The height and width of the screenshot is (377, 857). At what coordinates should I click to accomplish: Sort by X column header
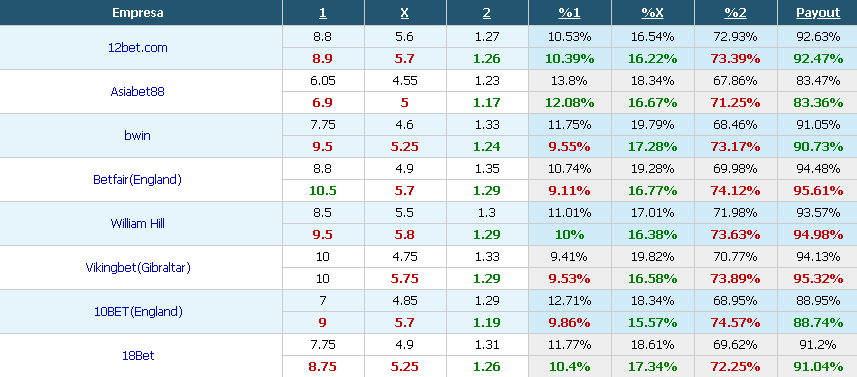(x=404, y=13)
